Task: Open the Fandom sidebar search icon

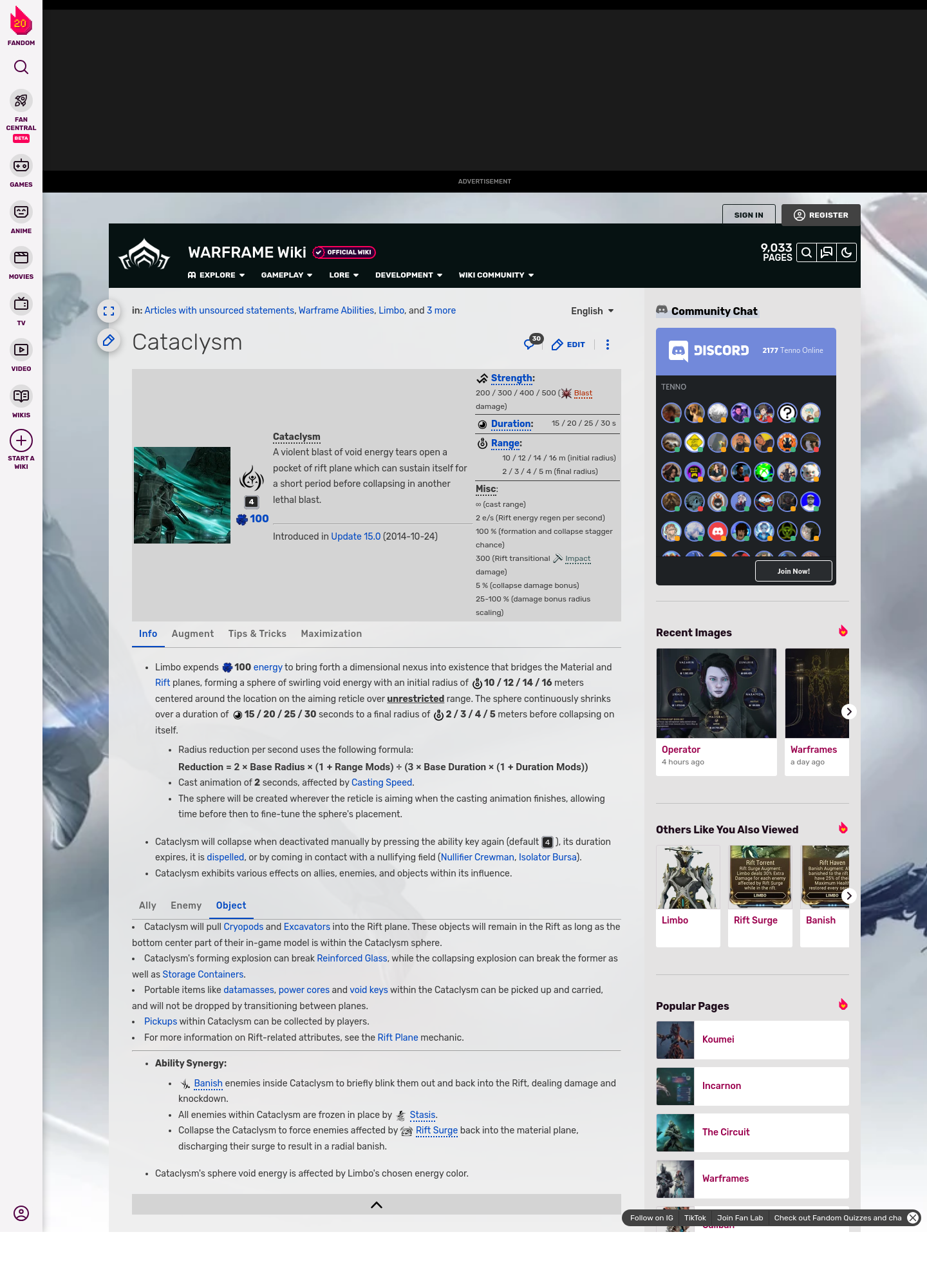Action: [21, 67]
